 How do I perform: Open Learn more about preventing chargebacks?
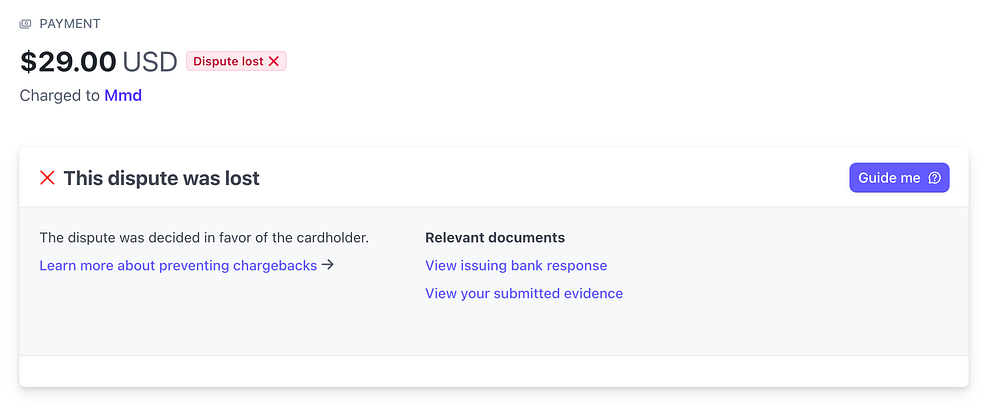[x=178, y=266]
